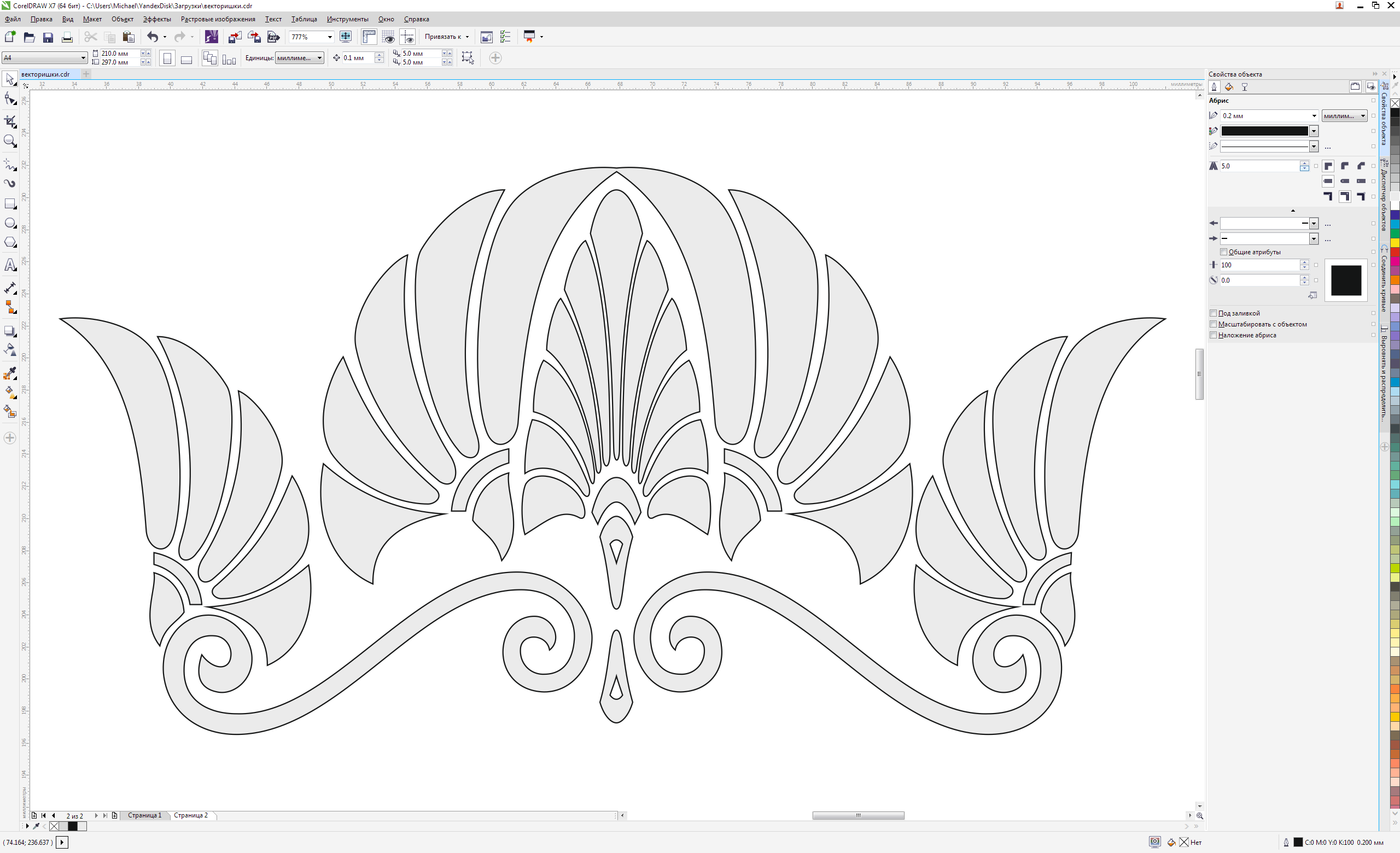The width and height of the screenshot is (1400, 853).
Task: Click the Print icon
Action: point(67,38)
